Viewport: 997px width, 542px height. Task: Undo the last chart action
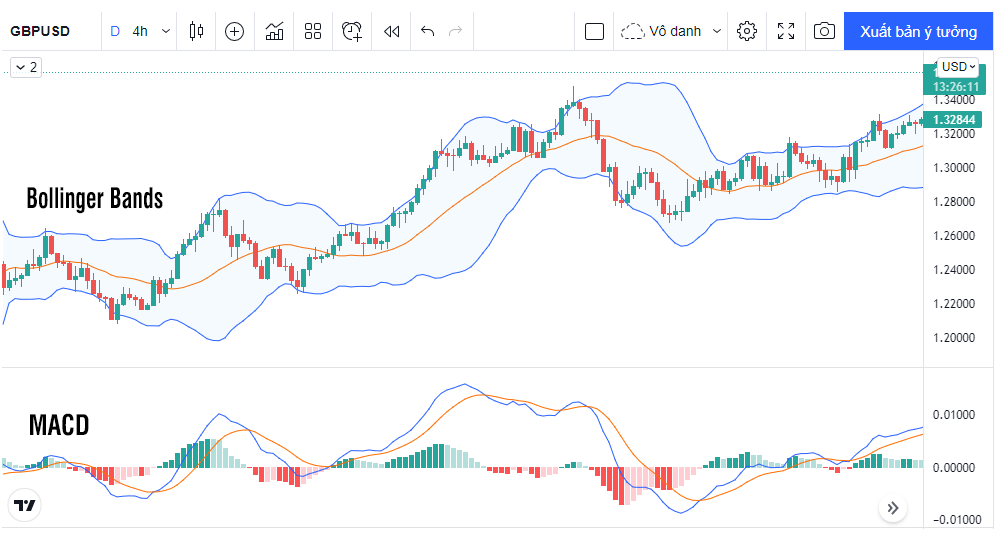[x=427, y=31]
